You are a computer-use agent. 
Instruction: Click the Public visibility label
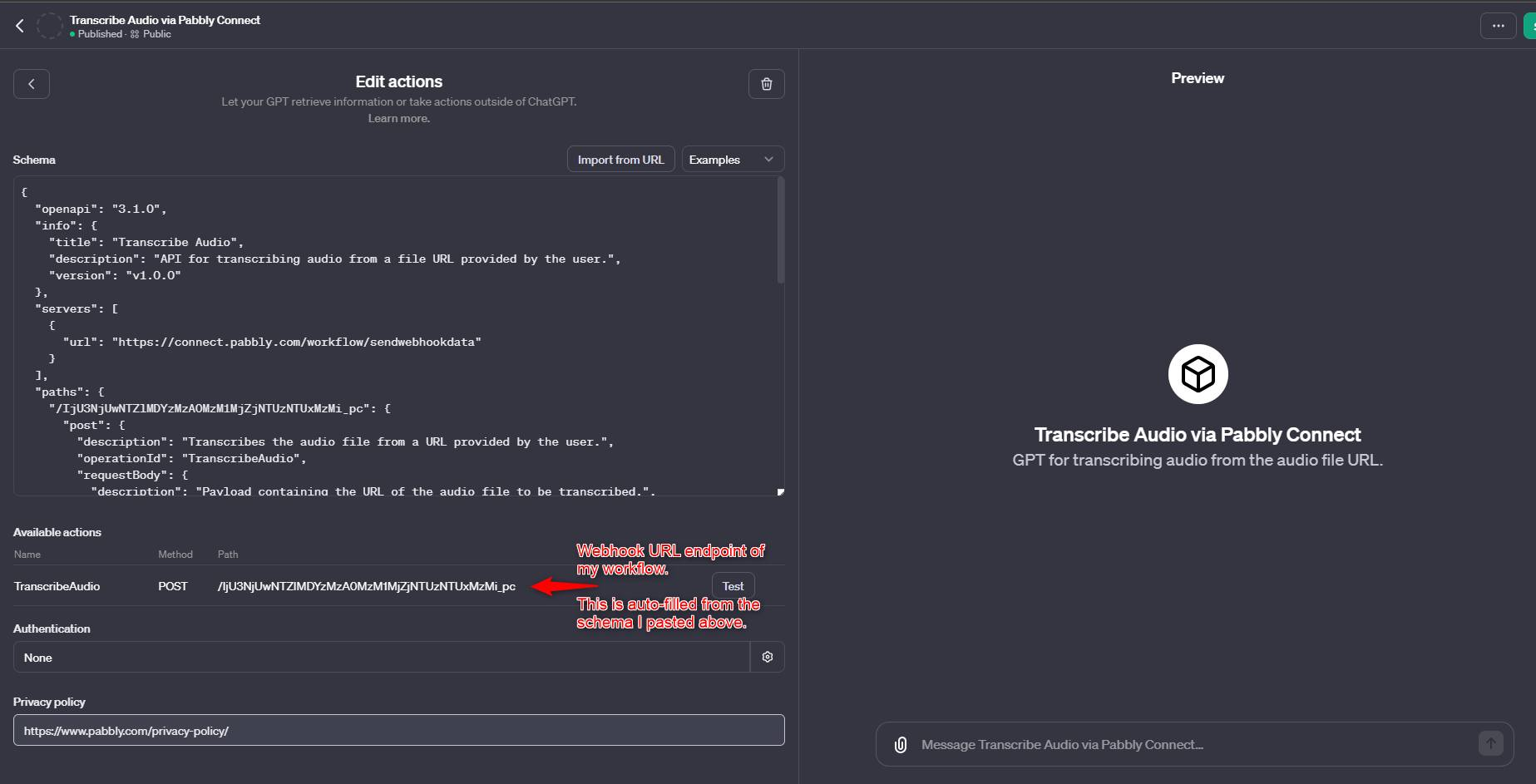coord(156,34)
